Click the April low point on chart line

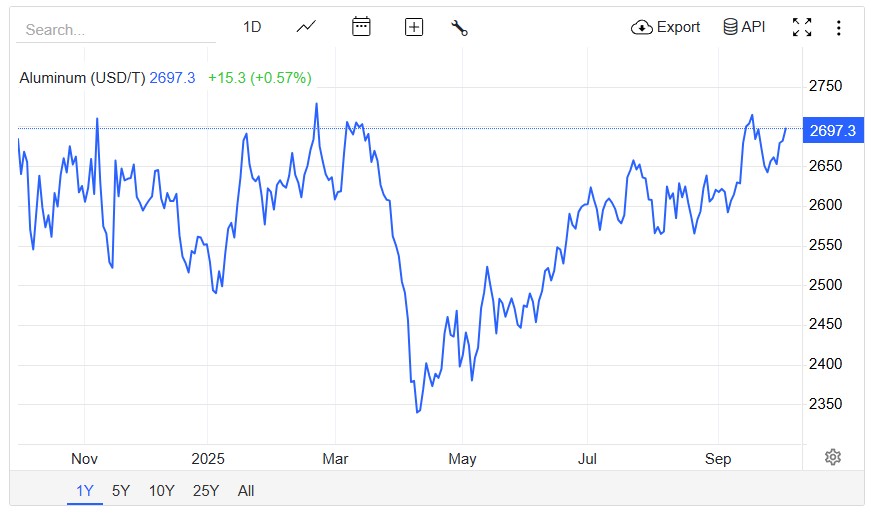417,412
